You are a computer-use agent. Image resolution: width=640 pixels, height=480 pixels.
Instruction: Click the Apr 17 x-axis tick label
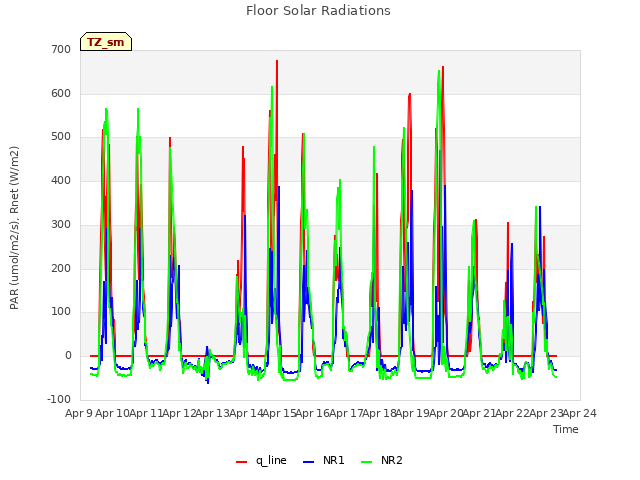click(346, 413)
